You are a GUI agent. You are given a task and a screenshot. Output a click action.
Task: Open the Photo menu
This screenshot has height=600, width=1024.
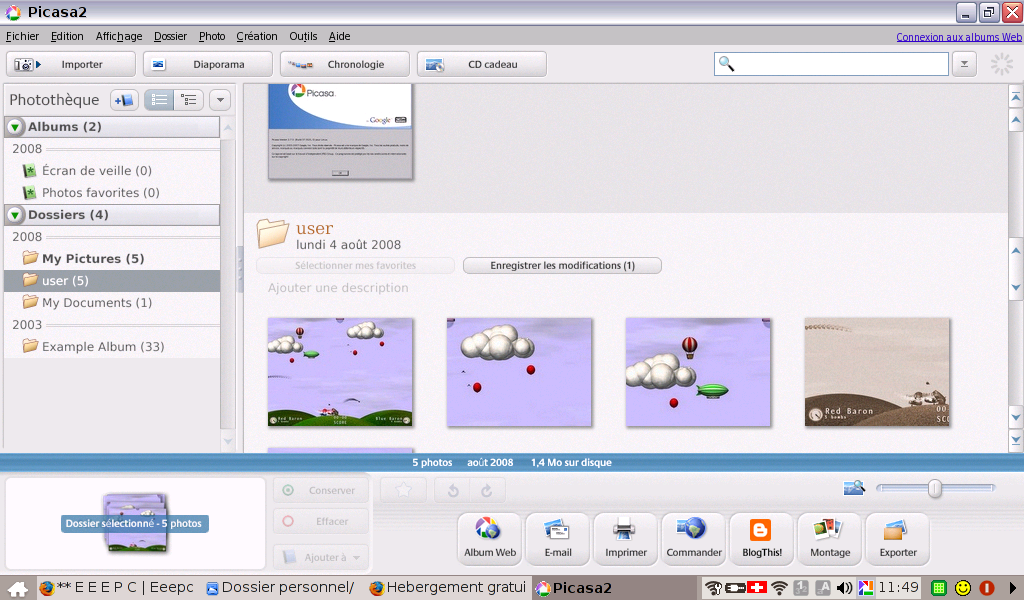[x=212, y=37]
